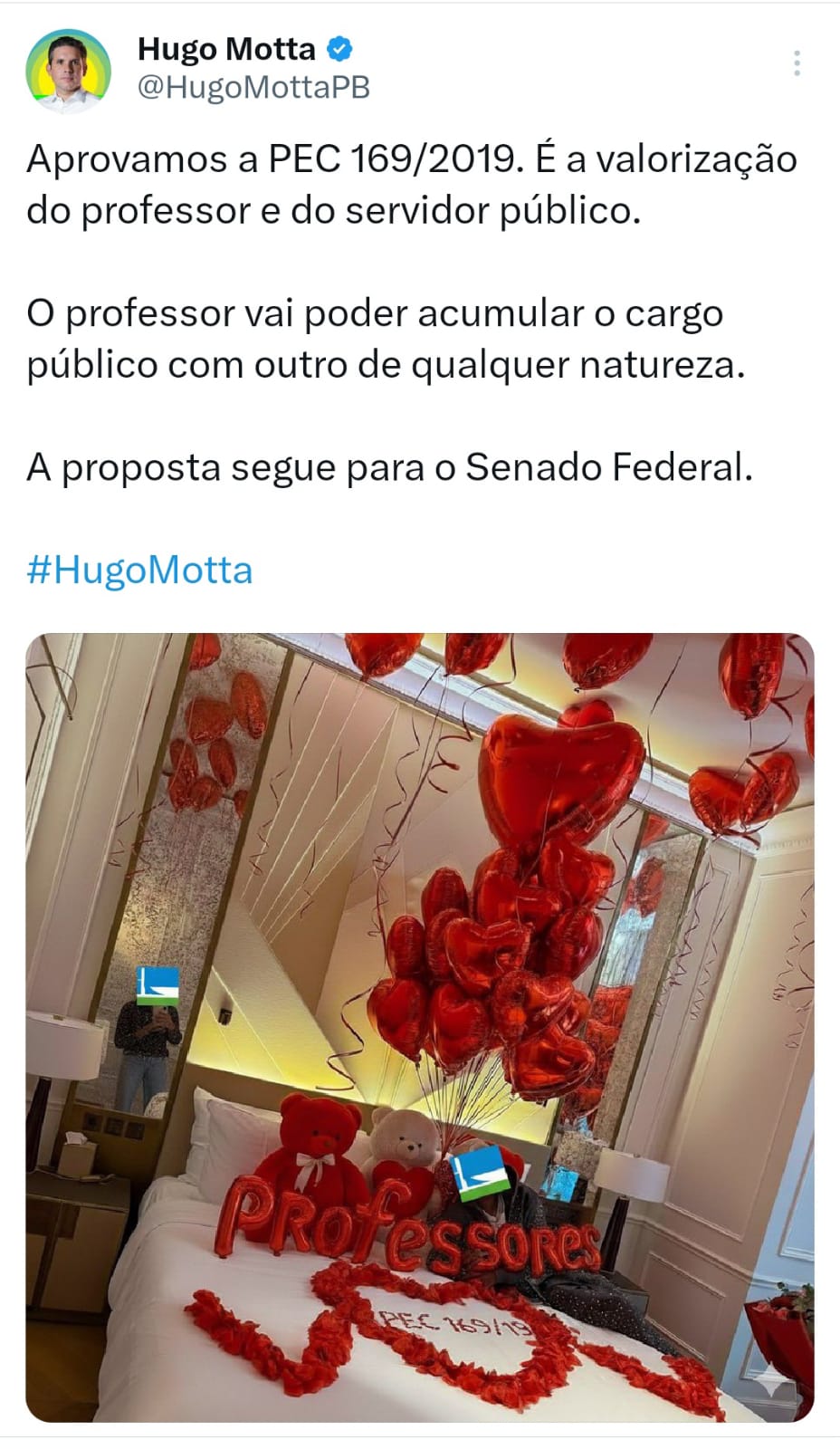The height and width of the screenshot is (1449, 840).
Task: Click the 'A proposta segue para o Senado Federal' sentence
Action: point(389,467)
